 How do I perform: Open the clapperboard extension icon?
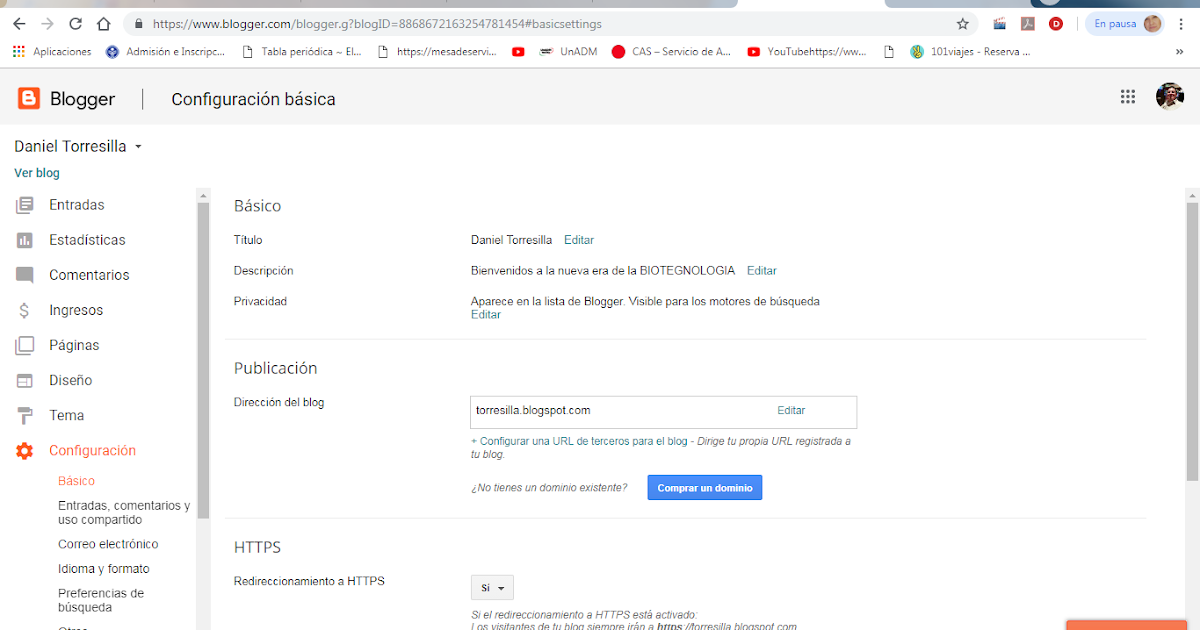999,23
